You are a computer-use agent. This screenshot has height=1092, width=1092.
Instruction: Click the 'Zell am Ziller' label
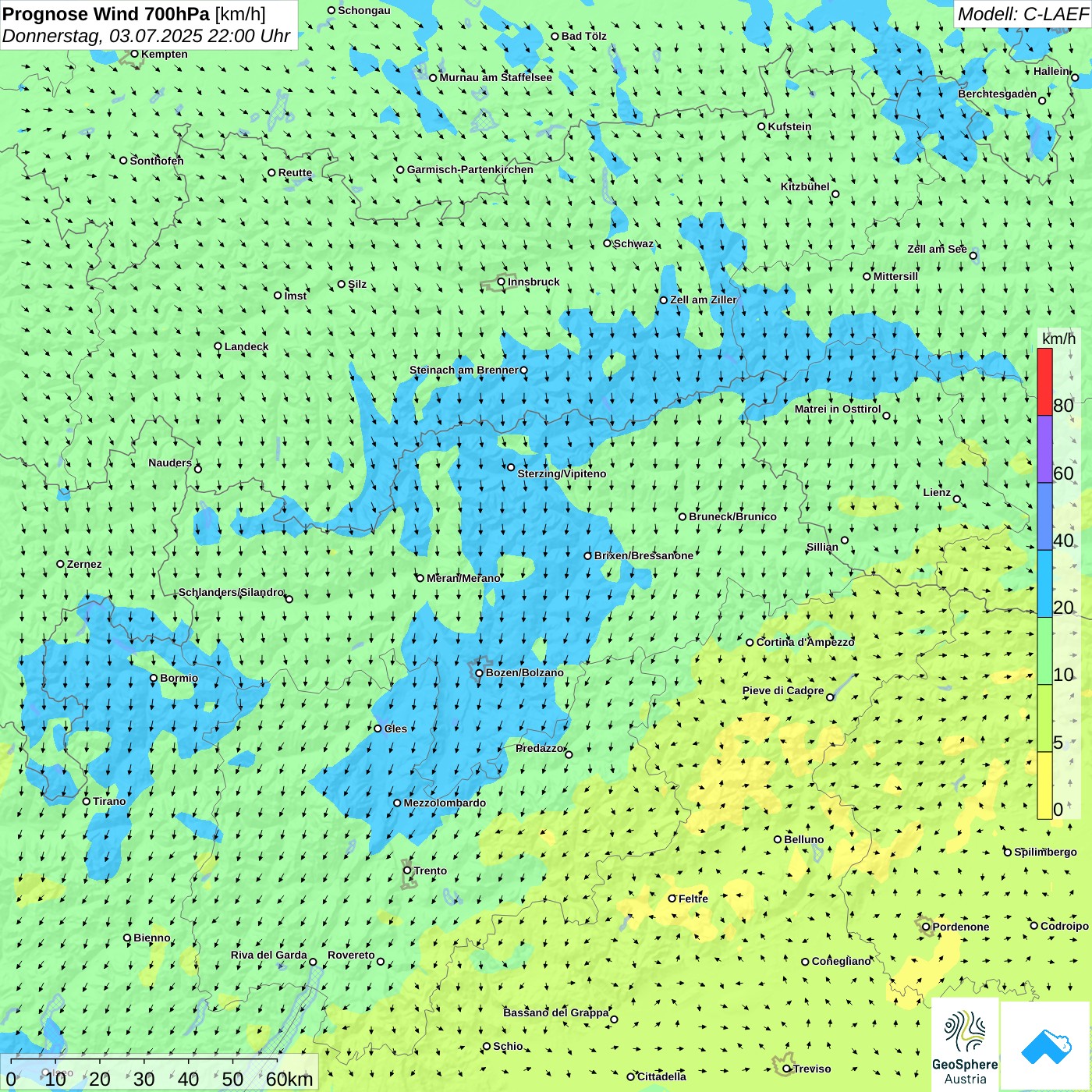[x=704, y=300]
